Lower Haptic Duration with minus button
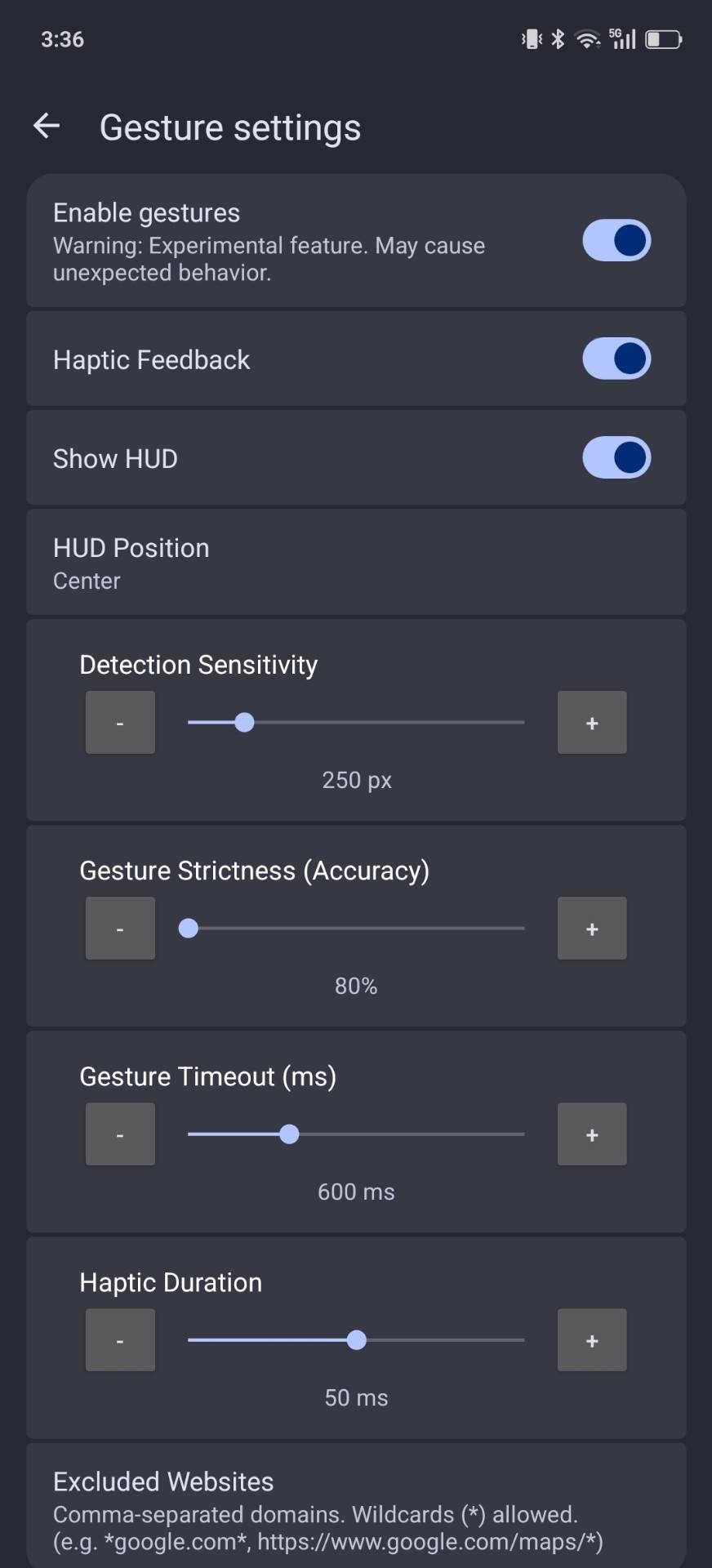This screenshot has width=712, height=1568. [x=120, y=1340]
